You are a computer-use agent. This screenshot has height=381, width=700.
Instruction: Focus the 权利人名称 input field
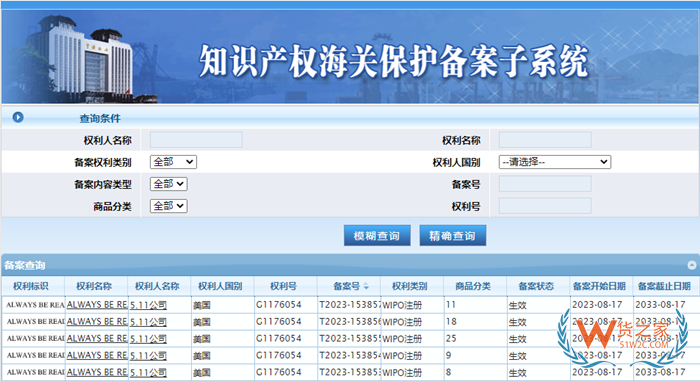click(196, 139)
